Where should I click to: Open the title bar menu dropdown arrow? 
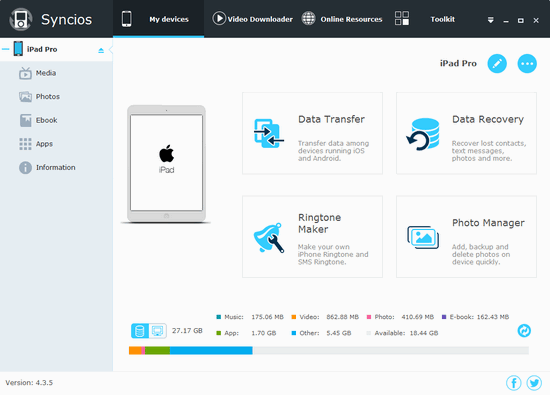click(491, 20)
